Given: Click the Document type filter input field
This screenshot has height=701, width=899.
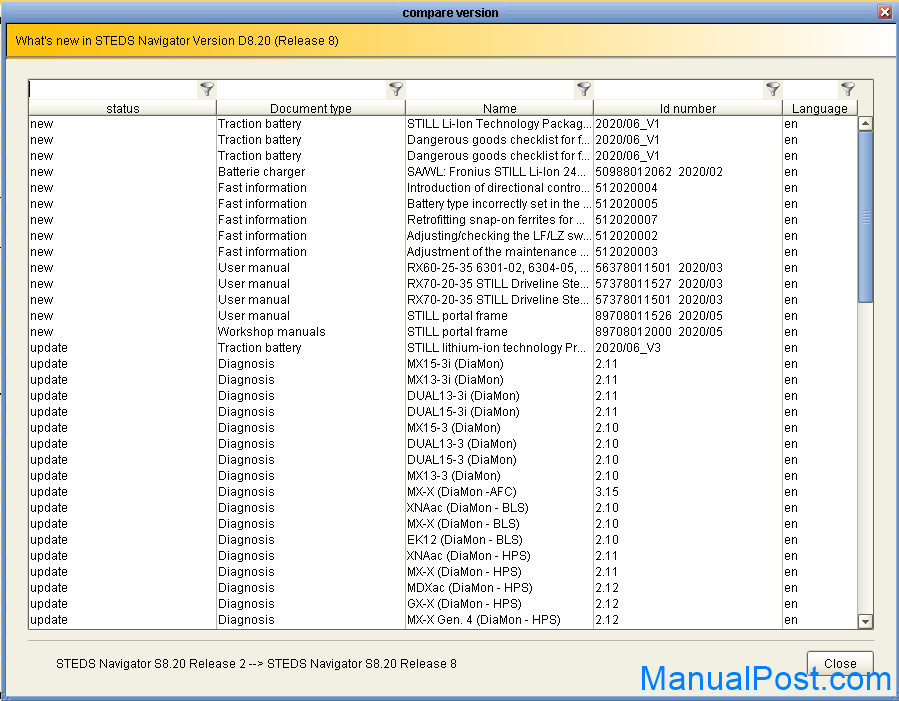Looking at the screenshot, I should [x=303, y=89].
